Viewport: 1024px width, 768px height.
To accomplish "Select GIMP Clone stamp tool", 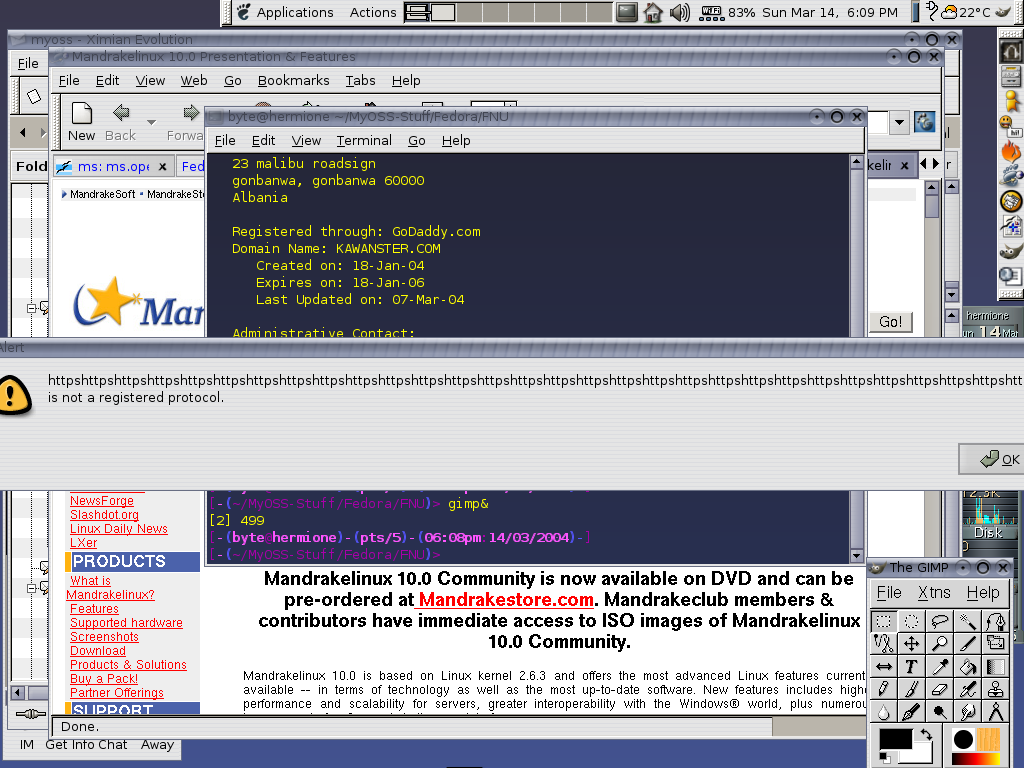I will click(996, 689).
